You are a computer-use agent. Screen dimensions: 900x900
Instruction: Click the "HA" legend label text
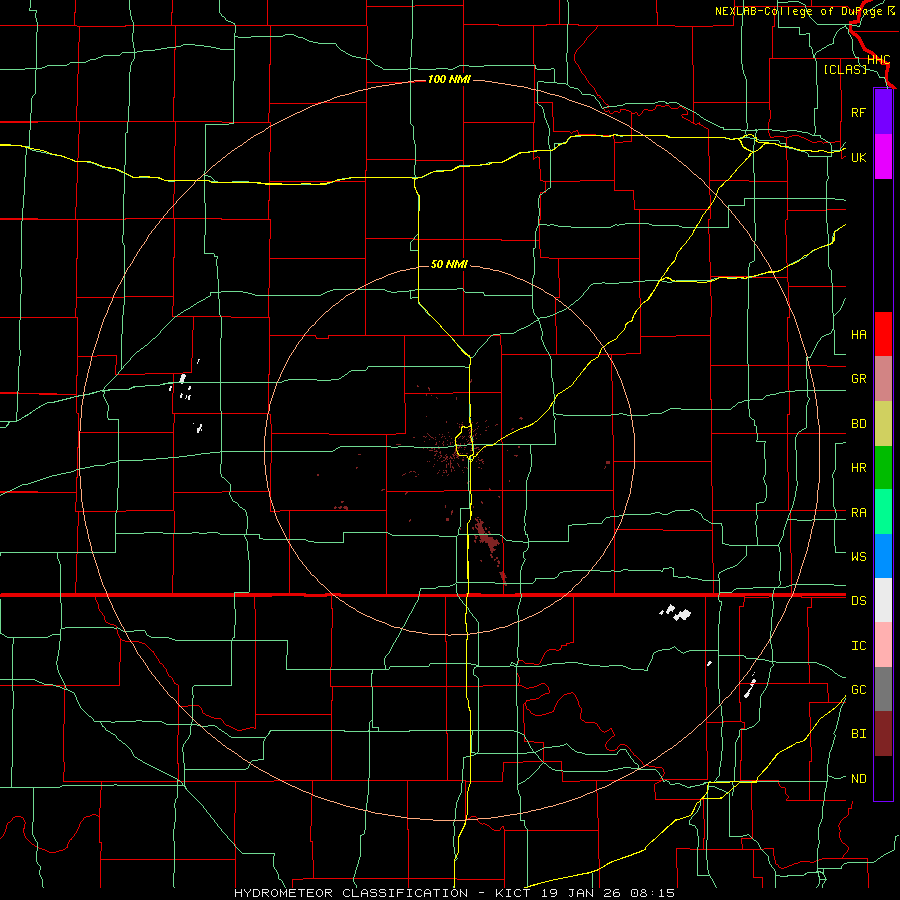(859, 335)
